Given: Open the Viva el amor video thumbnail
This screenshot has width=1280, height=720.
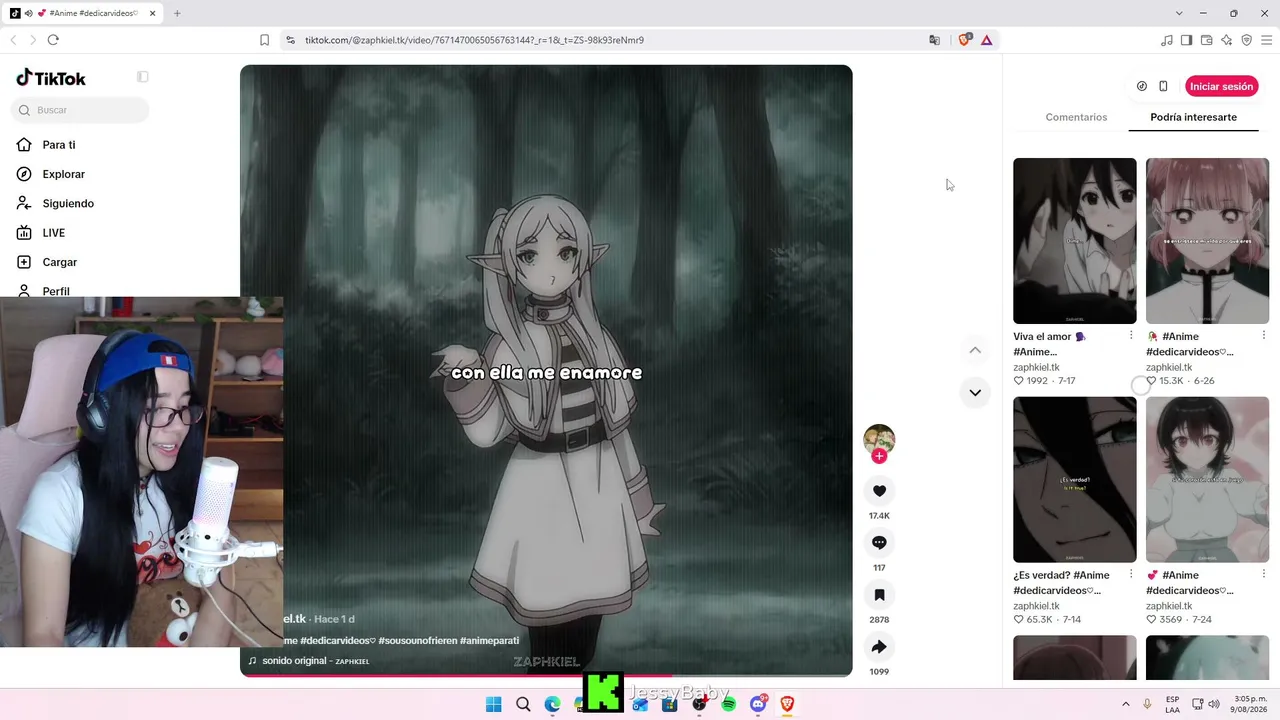Looking at the screenshot, I should click(x=1075, y=241).
